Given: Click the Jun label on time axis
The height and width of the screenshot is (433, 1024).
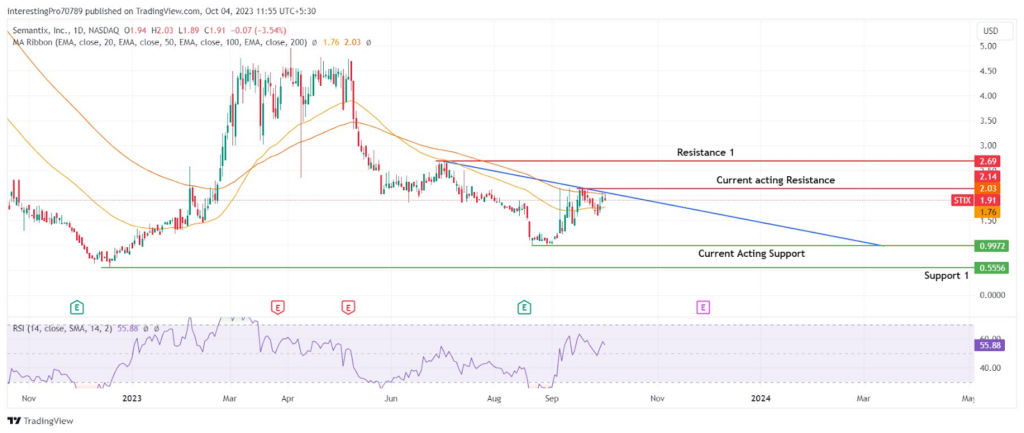Looking at the screenshot, I should coord(391,397).
